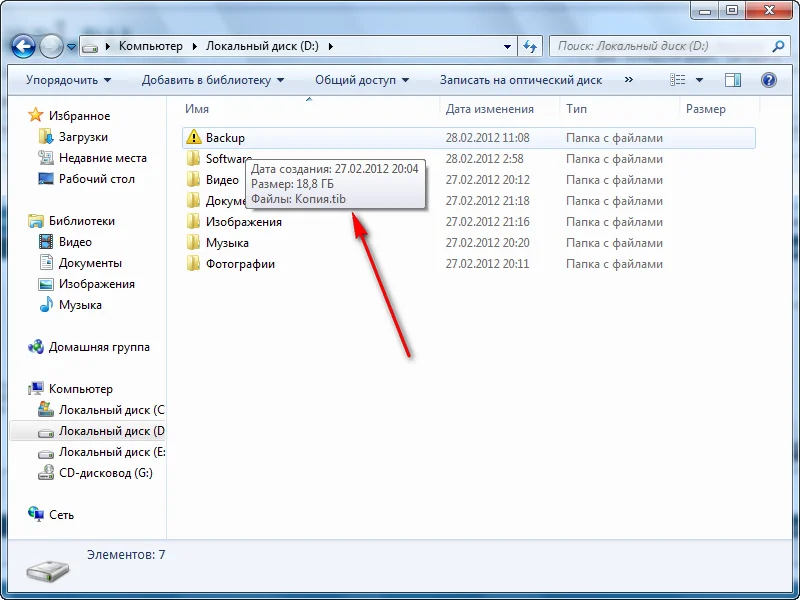Open the Документы library in sidebar

(90, 263)
